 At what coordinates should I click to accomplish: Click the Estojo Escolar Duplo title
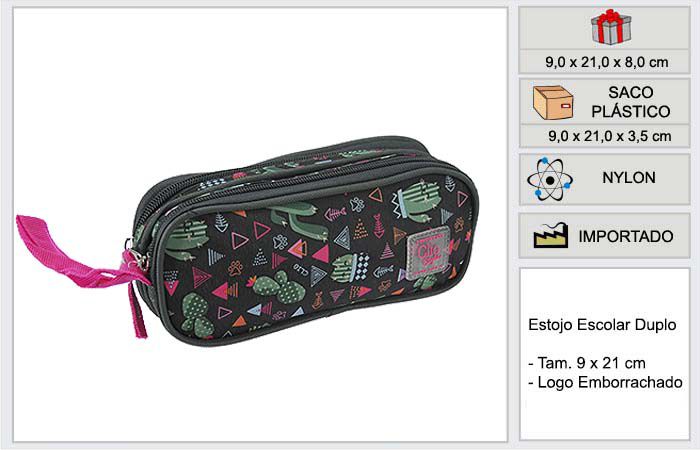coord(602,325)
